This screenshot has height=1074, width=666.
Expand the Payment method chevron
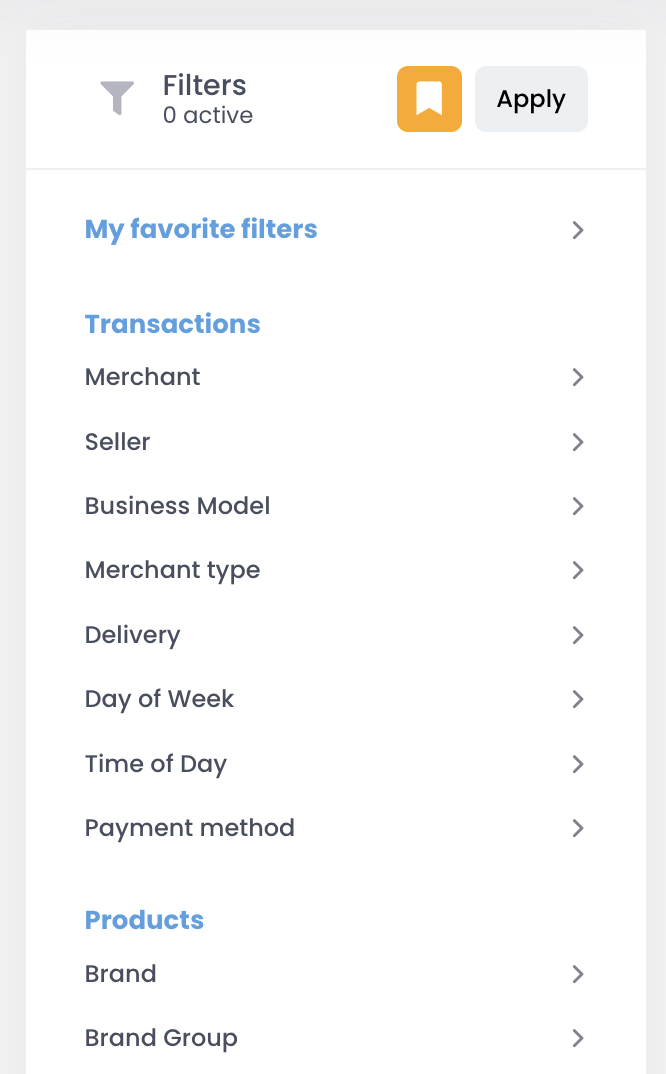pyautogui.click(x=578, y=828)
